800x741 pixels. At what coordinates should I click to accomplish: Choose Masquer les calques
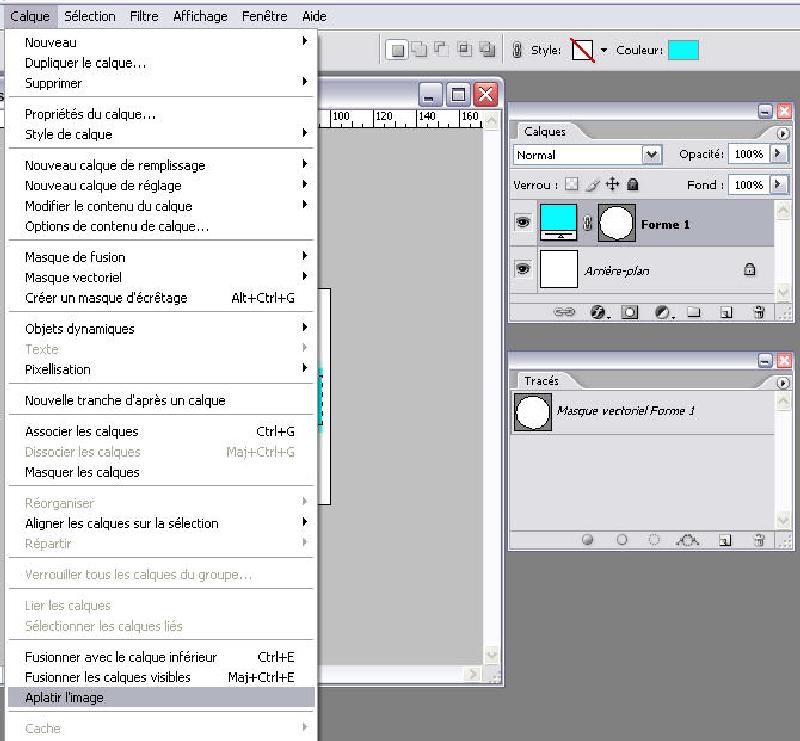[161, 472]
